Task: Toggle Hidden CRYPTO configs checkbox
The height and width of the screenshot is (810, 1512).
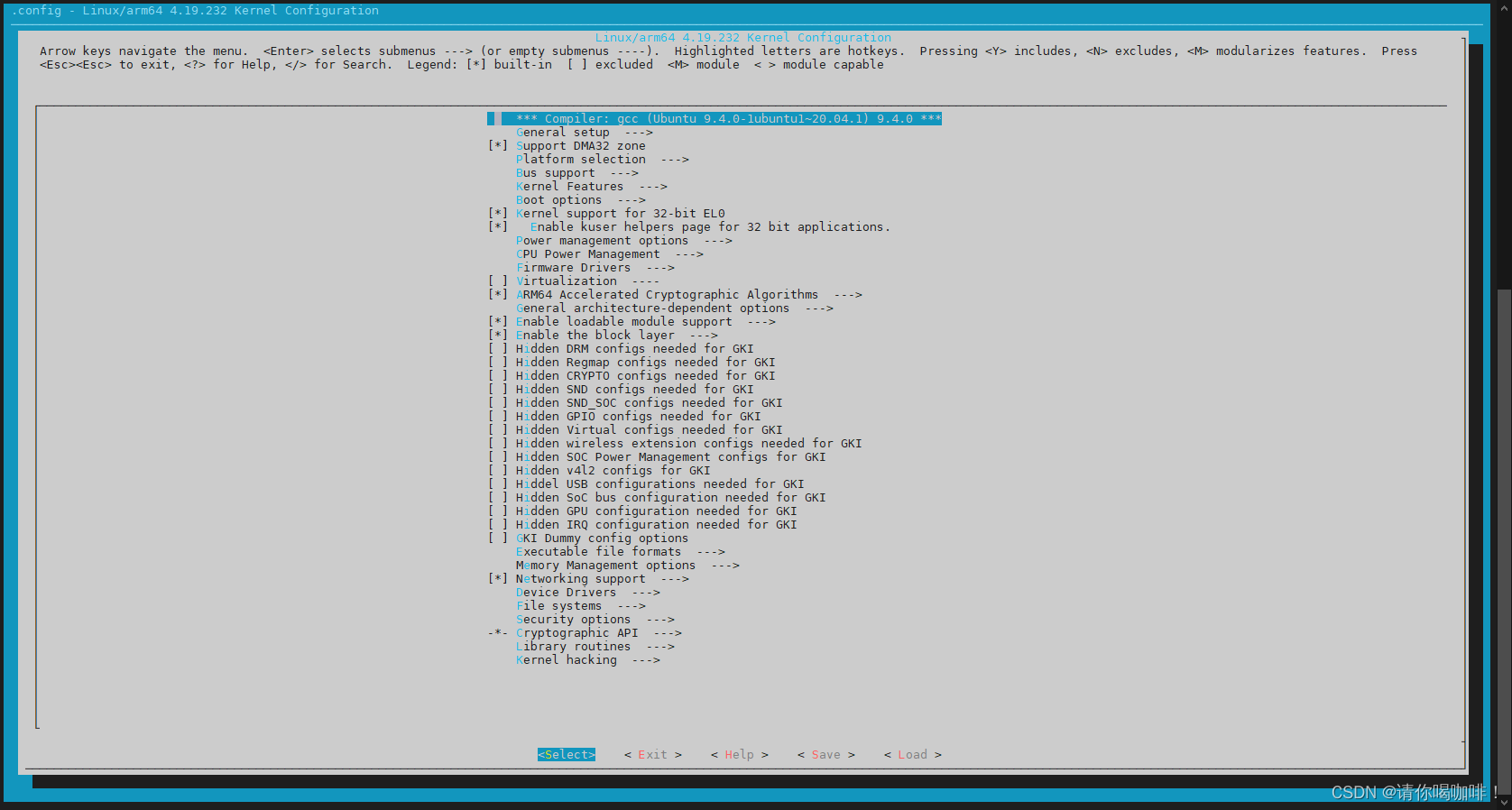Action: pyautogui.click(x=498, y=376)
